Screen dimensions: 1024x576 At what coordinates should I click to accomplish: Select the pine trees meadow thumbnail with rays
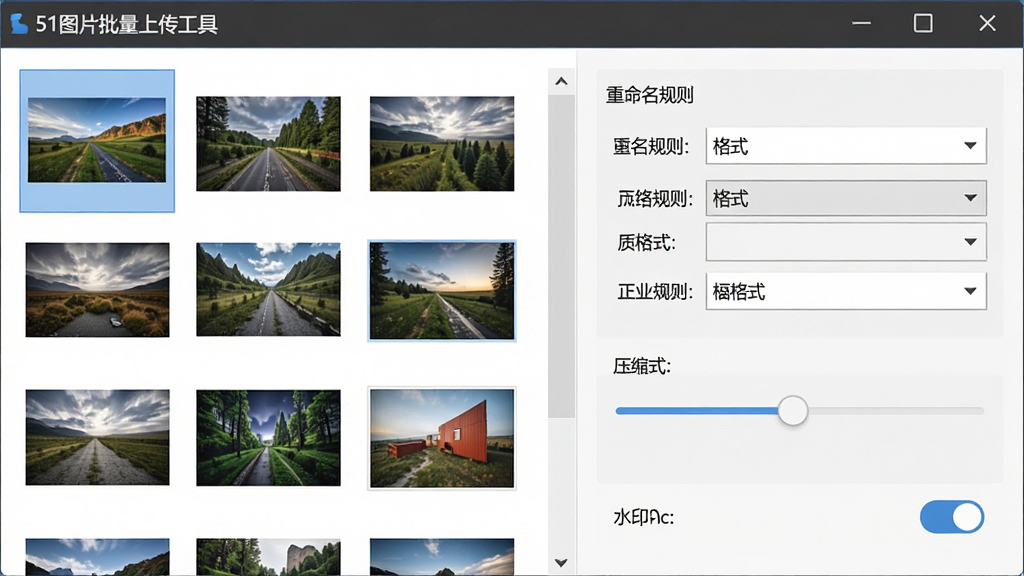[442, 144]
